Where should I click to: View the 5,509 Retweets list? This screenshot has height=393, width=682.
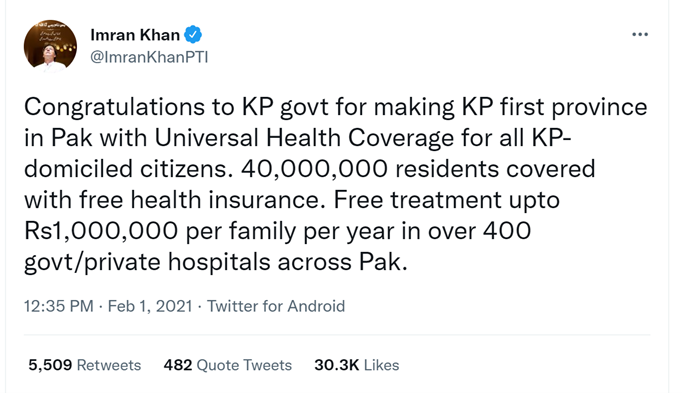point(85,365)
